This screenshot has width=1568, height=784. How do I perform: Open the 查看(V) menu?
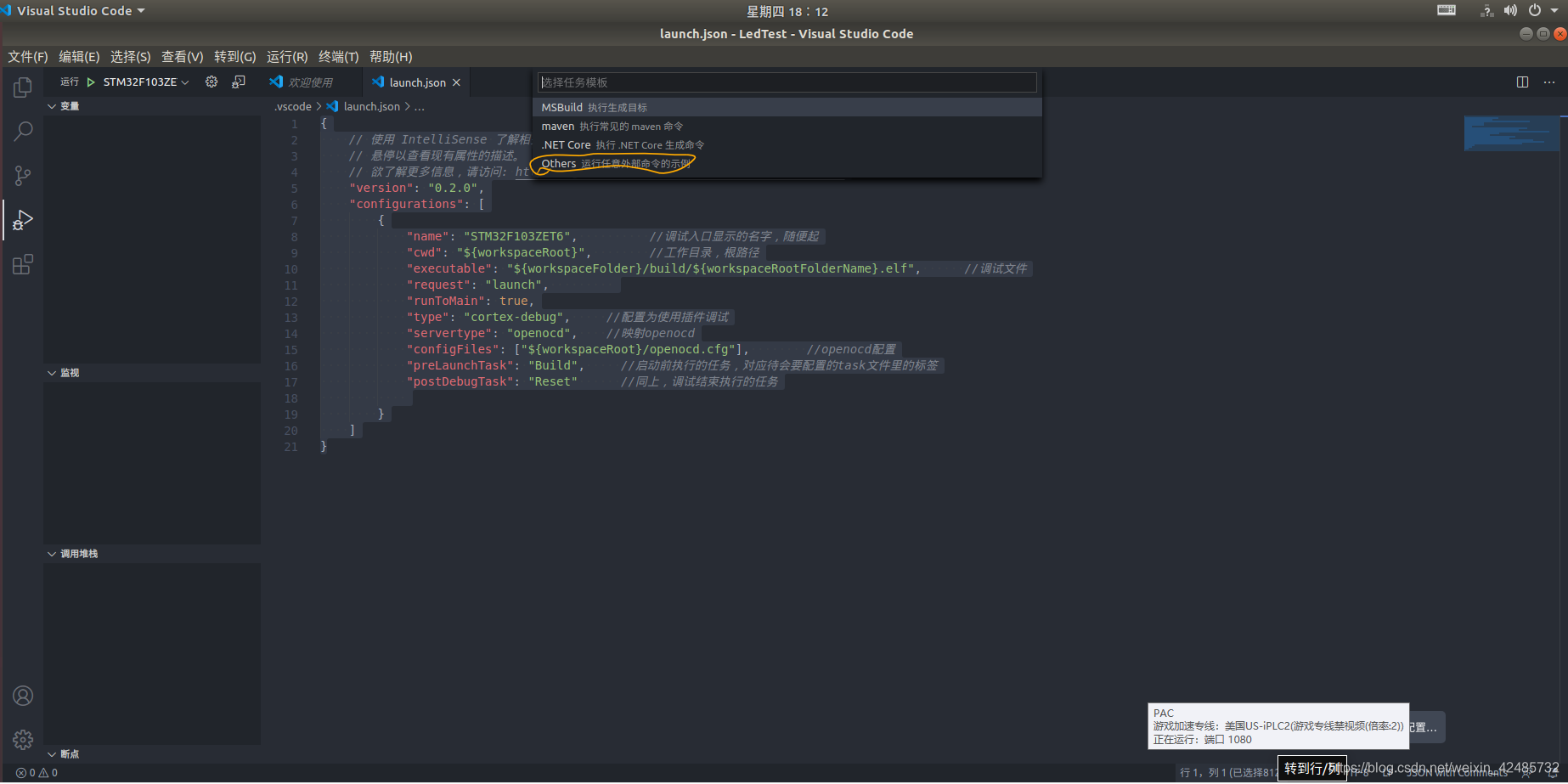pos(183,57)
